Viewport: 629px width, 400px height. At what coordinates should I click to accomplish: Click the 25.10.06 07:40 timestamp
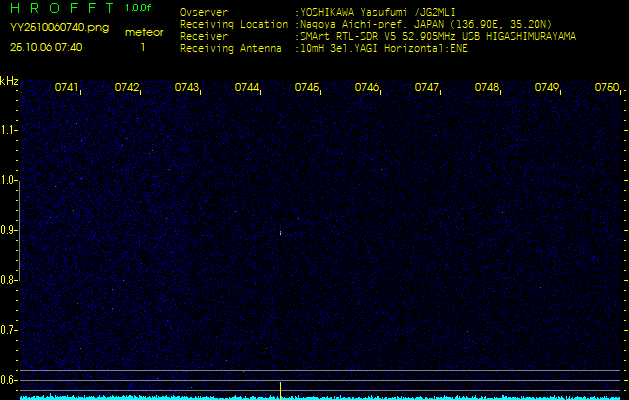tap(46, 47)
